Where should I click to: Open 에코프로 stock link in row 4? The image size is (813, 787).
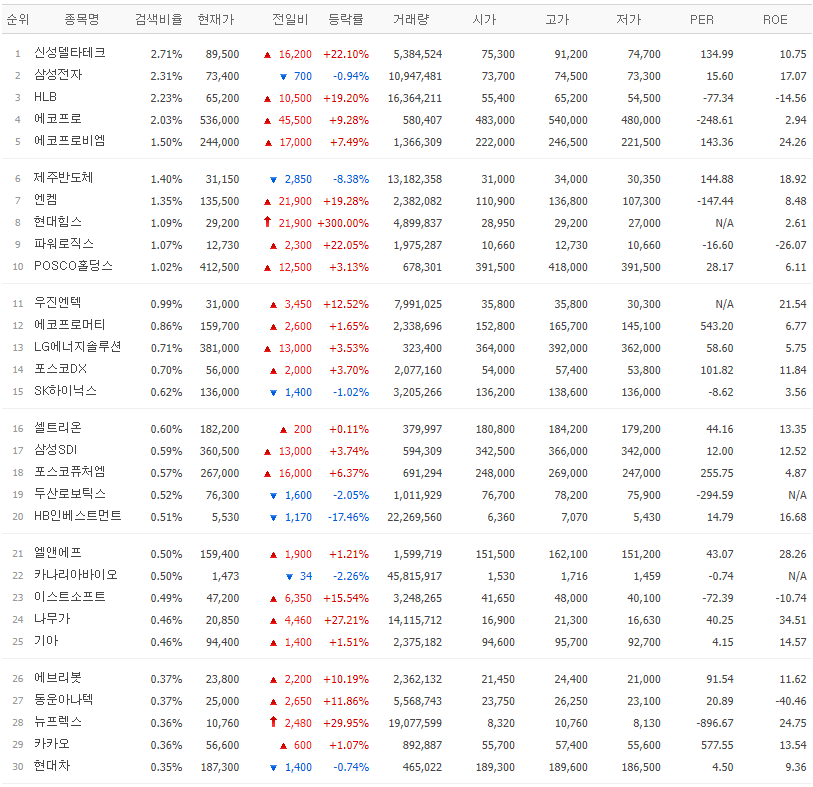[58, 119]
